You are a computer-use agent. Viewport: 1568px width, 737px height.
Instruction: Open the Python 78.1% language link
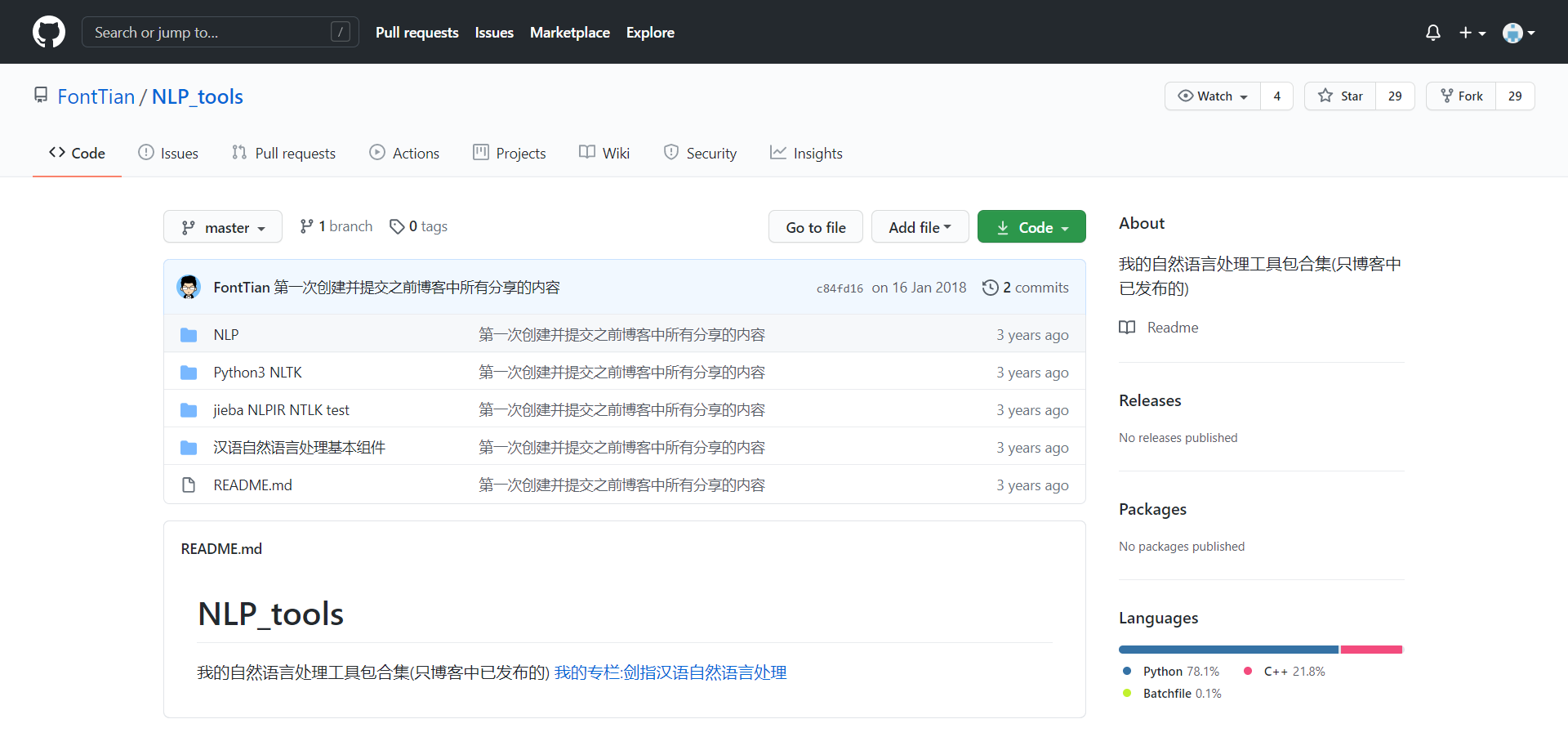pos(1172,672)
